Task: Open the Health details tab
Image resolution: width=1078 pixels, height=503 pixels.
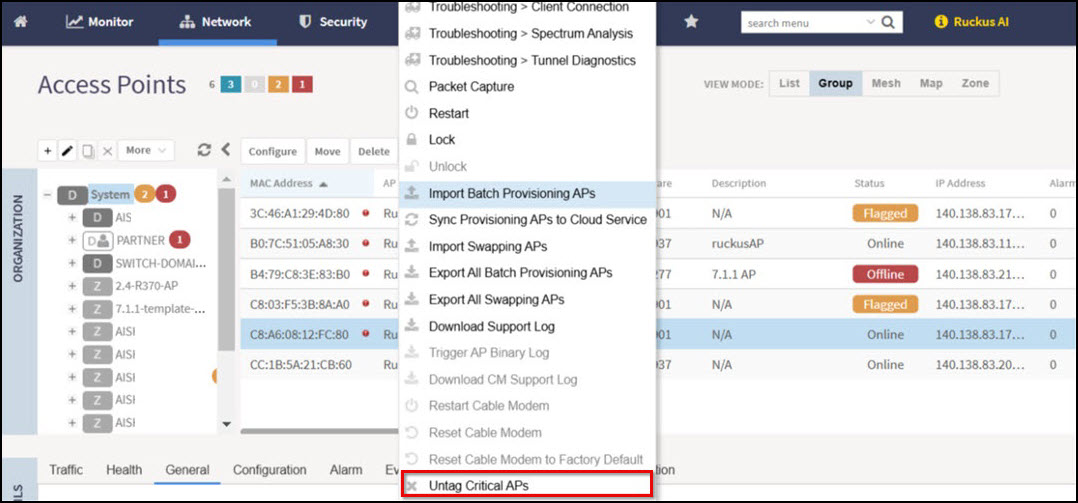Action: (124, 470)
